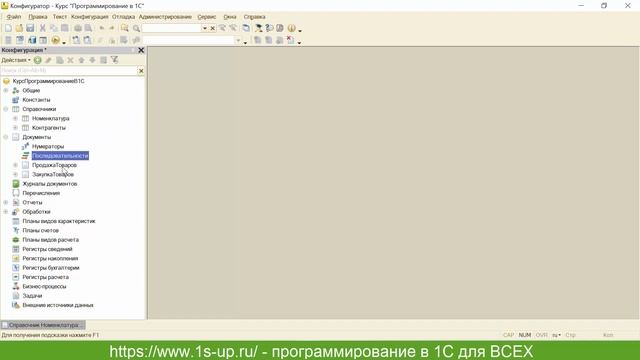Open the Администрирование menu
This screenshot has width=640, height=360.
click(x=165, y=17)
